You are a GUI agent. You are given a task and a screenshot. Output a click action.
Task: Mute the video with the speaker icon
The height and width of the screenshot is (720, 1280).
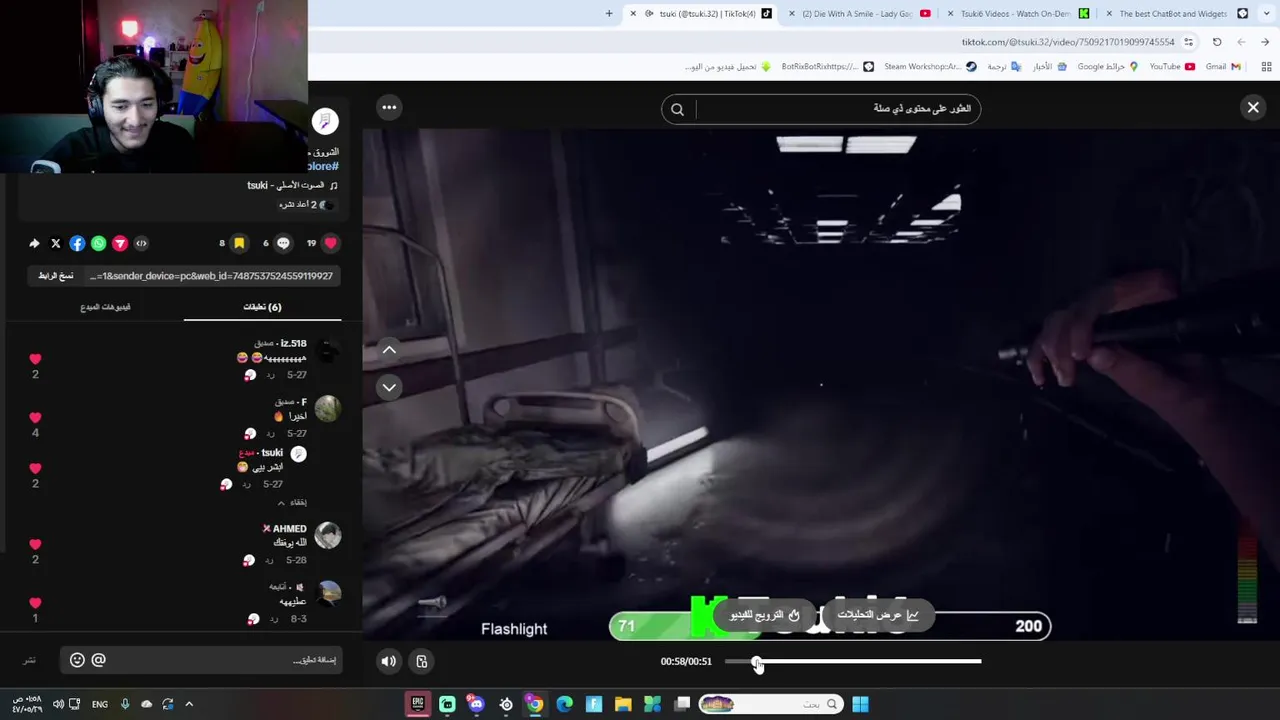pos(389,661)
